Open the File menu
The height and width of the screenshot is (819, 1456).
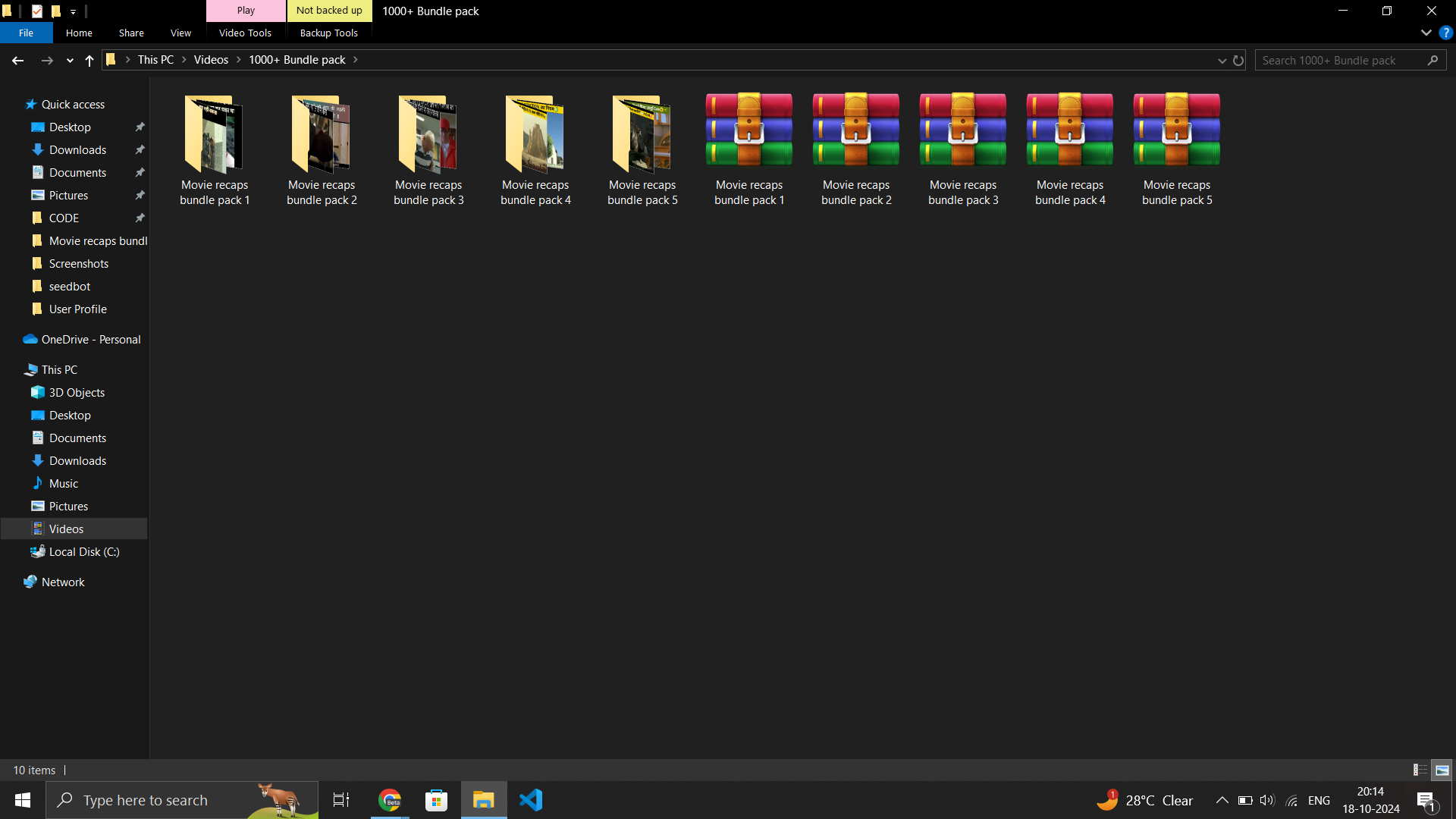[26, 33]
